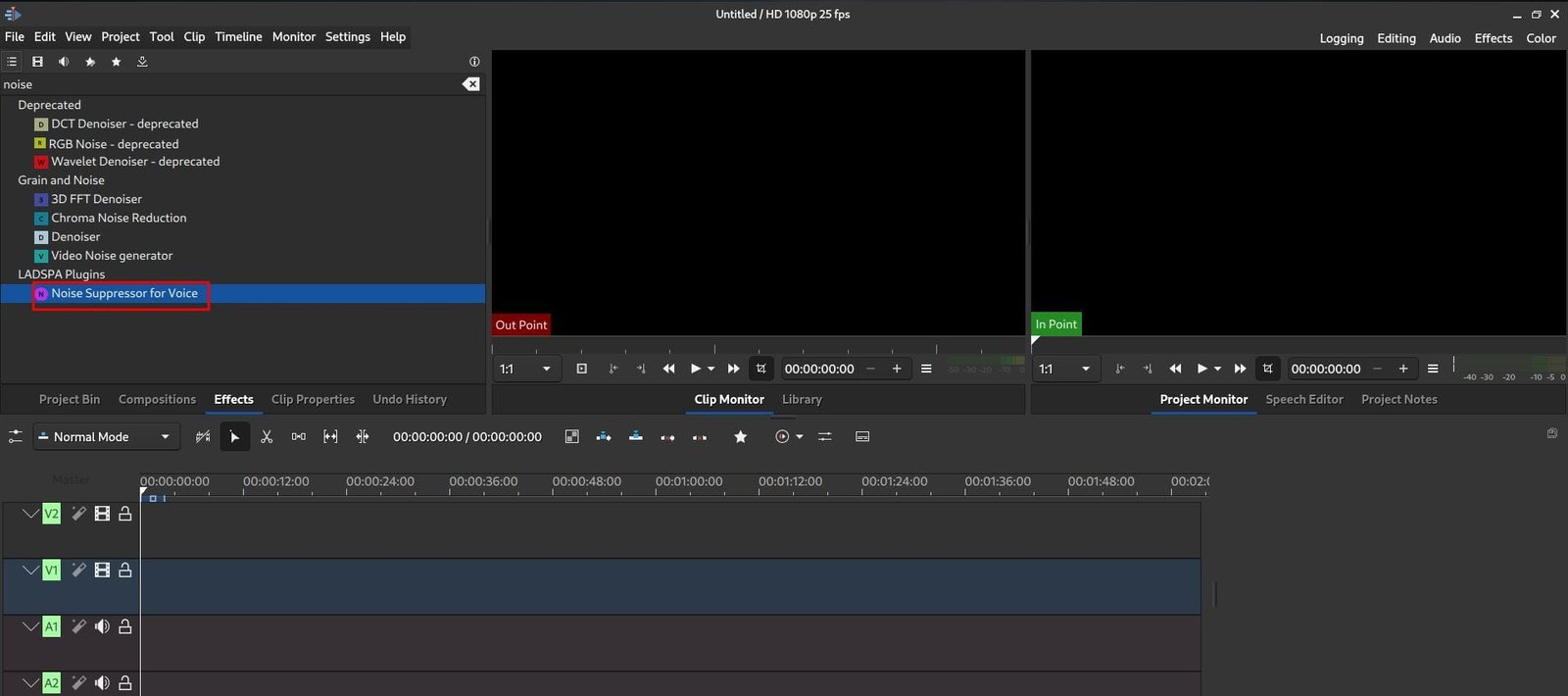Switch to the Color workspace layout
This screenshot has width=1568, height=696.
pyautogui.click(x=1541, y=39)
